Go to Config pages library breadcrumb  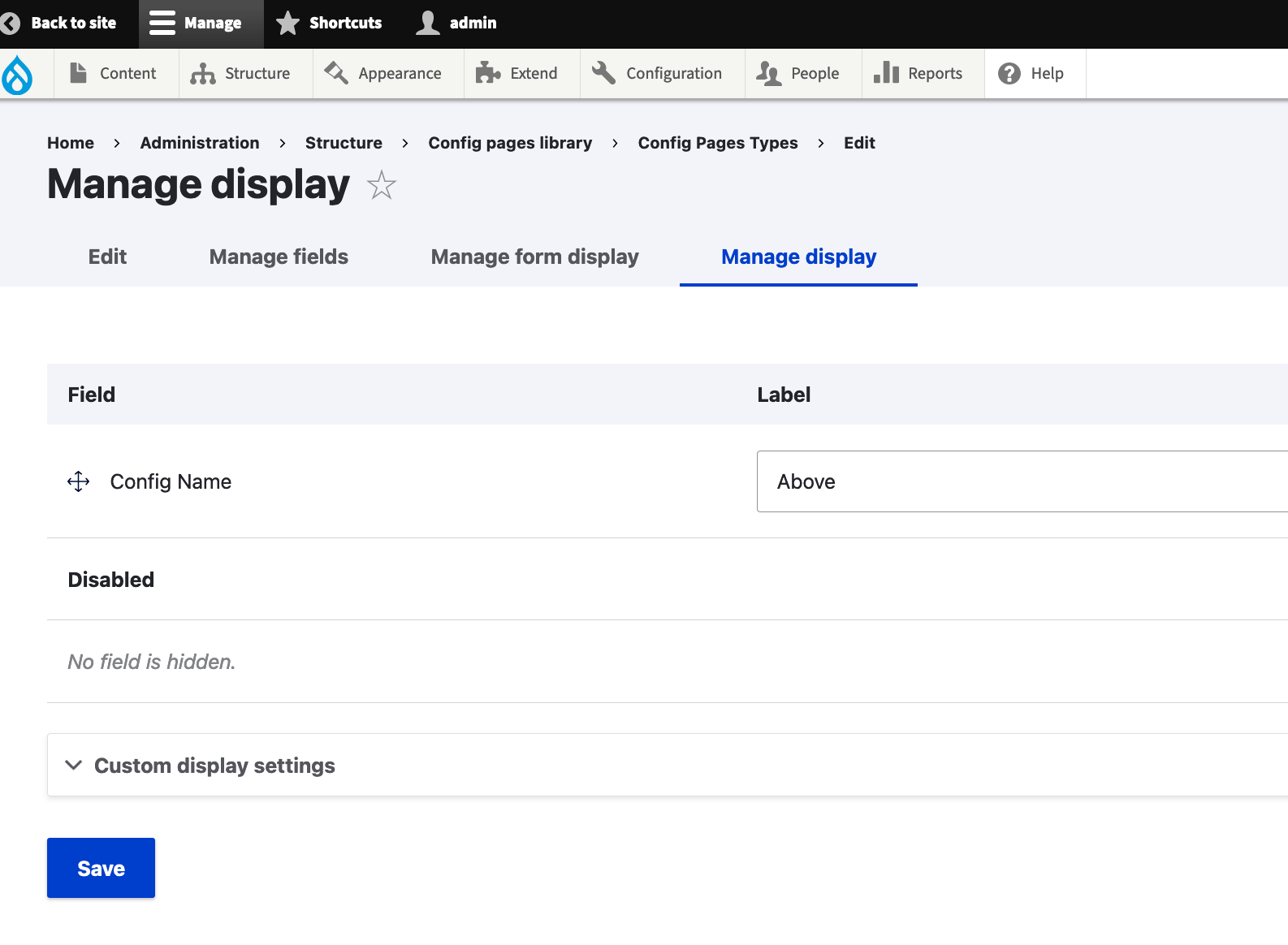(510, 143)
